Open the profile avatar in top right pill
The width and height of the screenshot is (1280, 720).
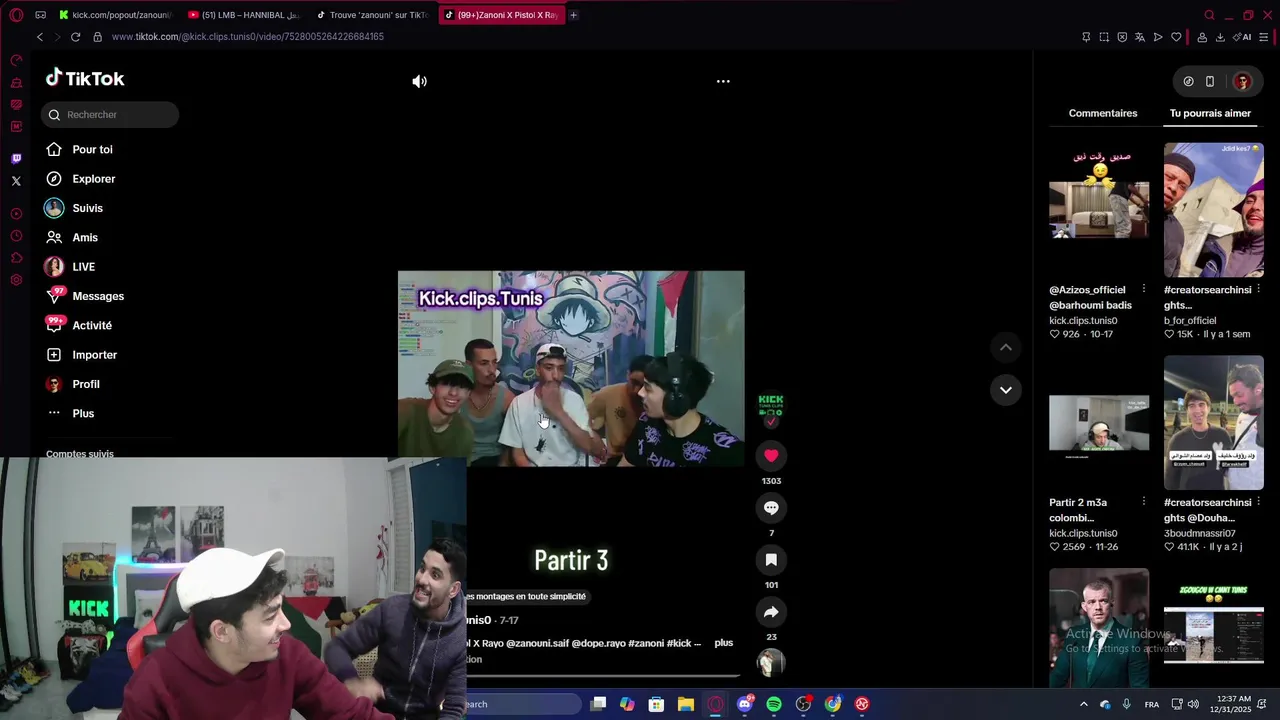click(x=1242, y=82)
